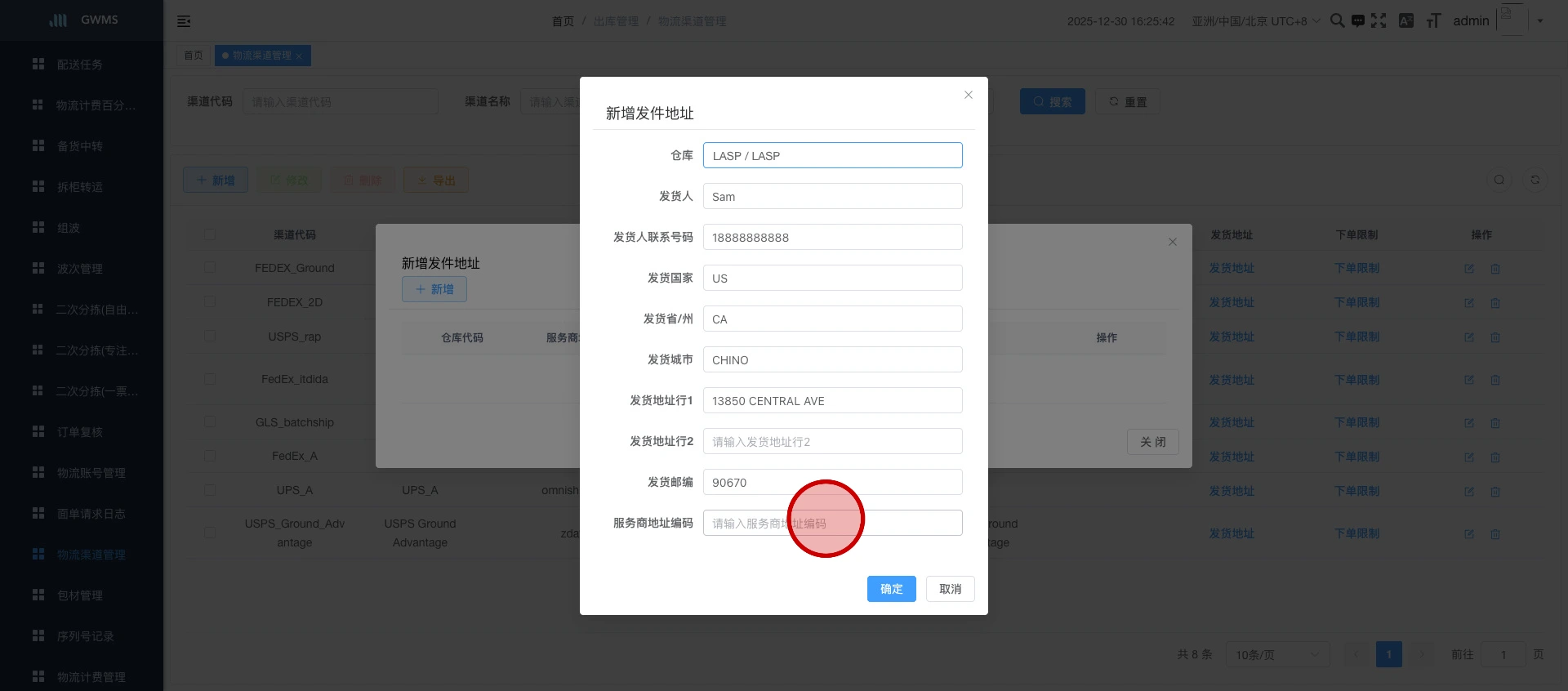Click the 服务商地址编码 input field

(832, 523)
